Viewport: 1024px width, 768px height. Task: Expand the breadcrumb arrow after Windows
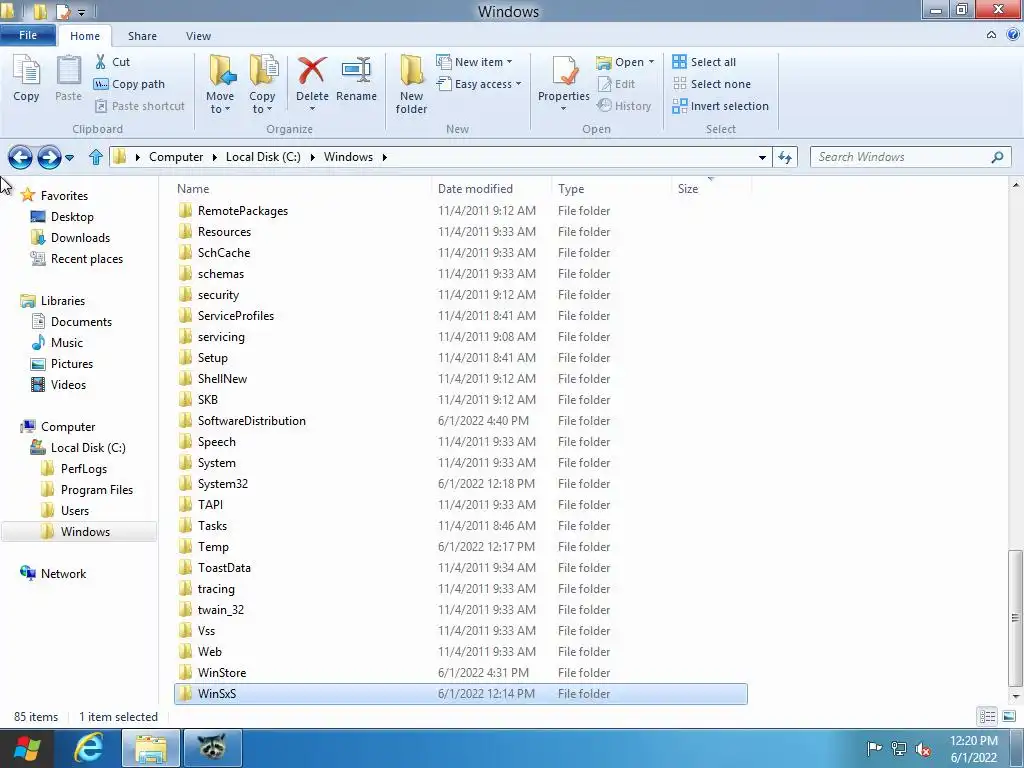click(385, 157)
